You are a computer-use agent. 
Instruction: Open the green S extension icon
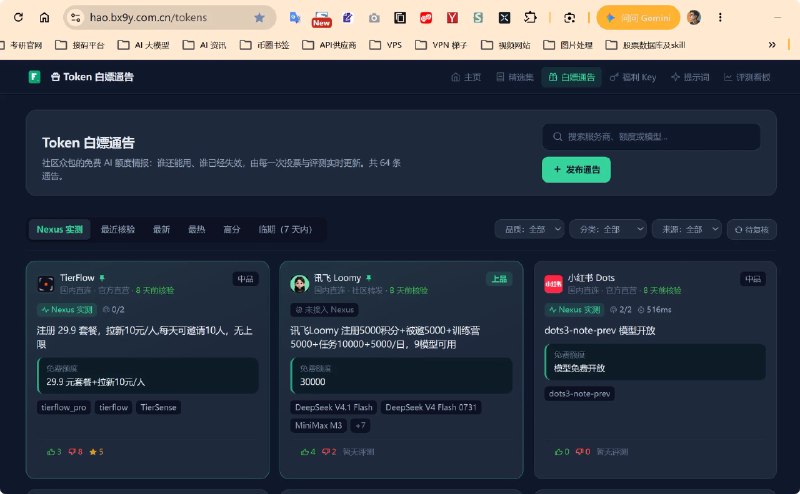click(478, 18)
